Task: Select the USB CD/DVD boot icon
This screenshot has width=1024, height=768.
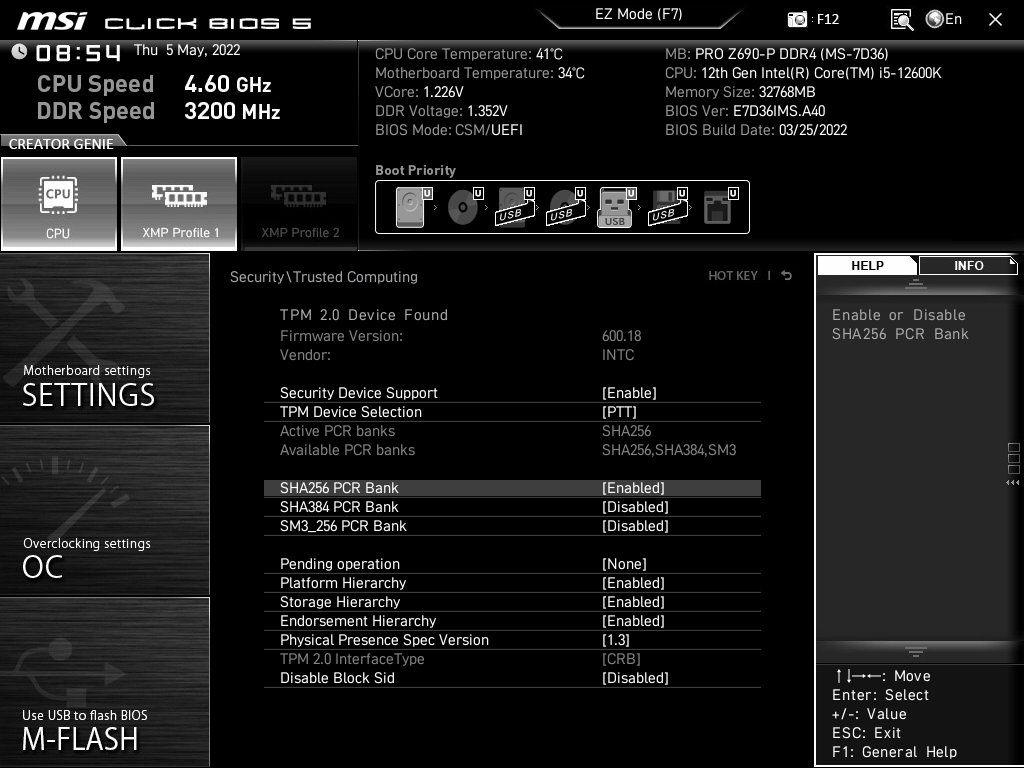Action: click(x=567, y=207)
